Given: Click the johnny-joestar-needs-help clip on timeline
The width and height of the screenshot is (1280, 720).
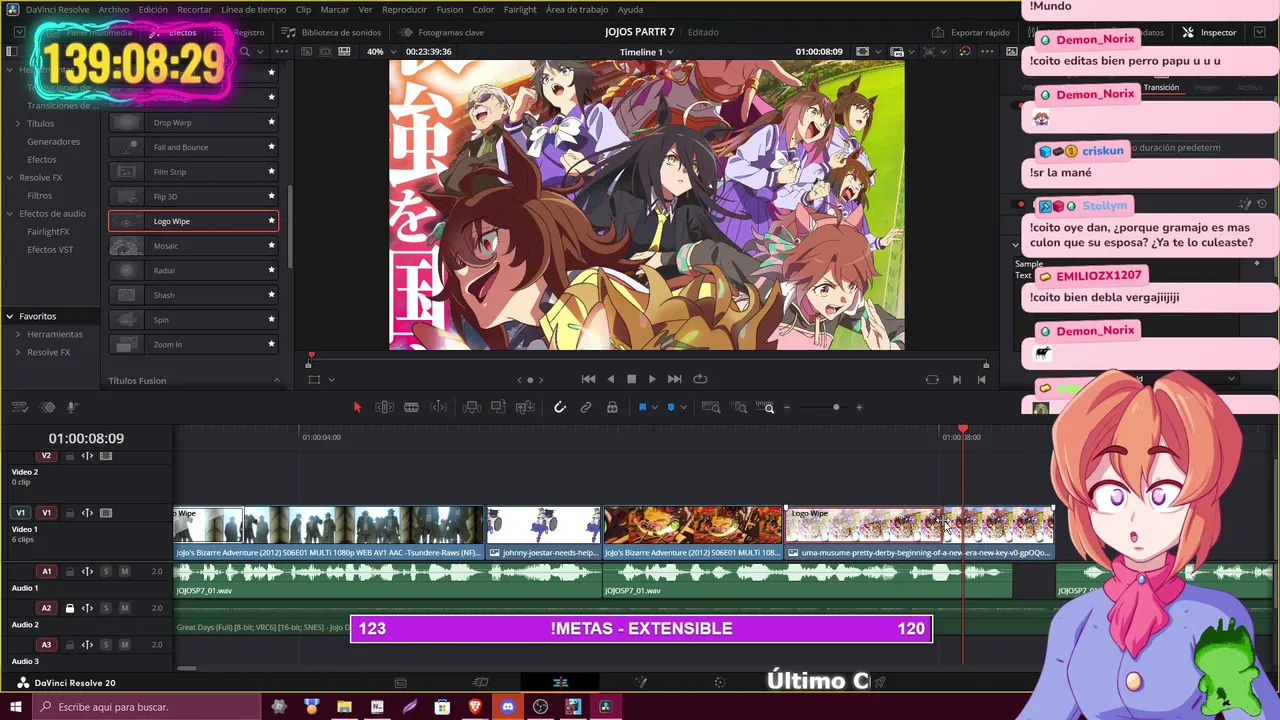Looking at the screenshot, I should click(544, 532).
